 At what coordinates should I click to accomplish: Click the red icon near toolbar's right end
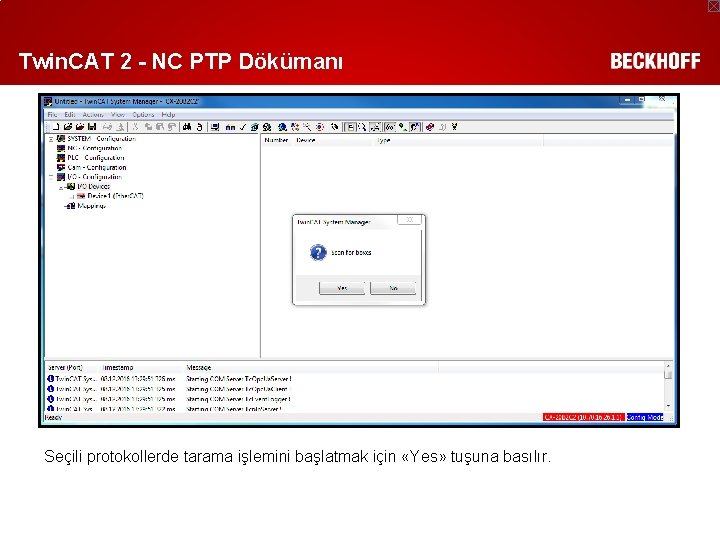point(430,127)
